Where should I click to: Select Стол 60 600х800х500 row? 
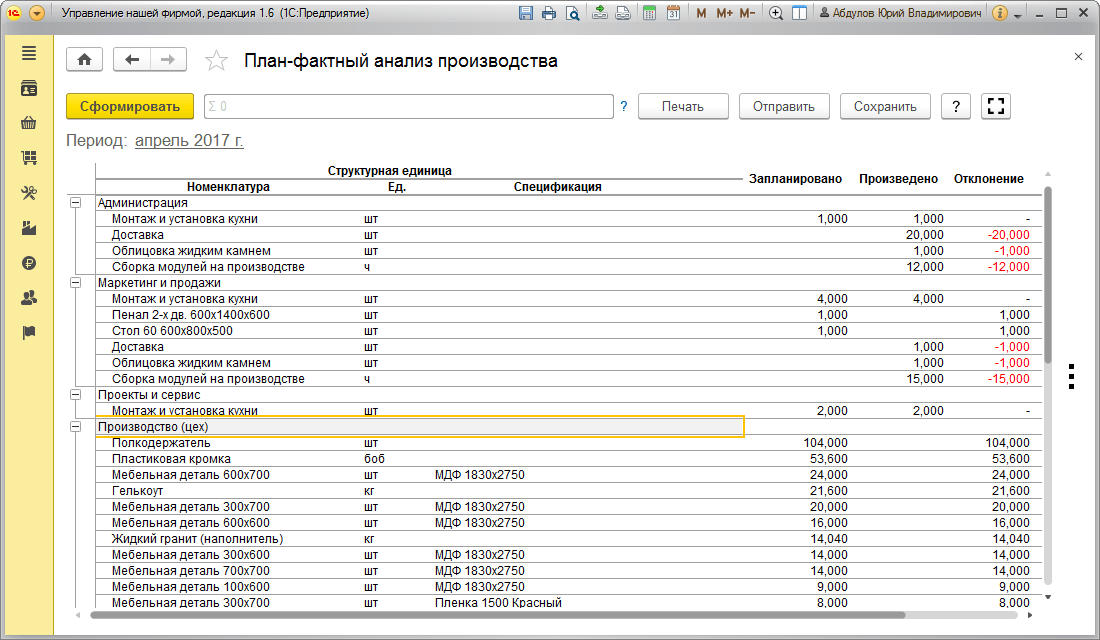coord(570,331)
